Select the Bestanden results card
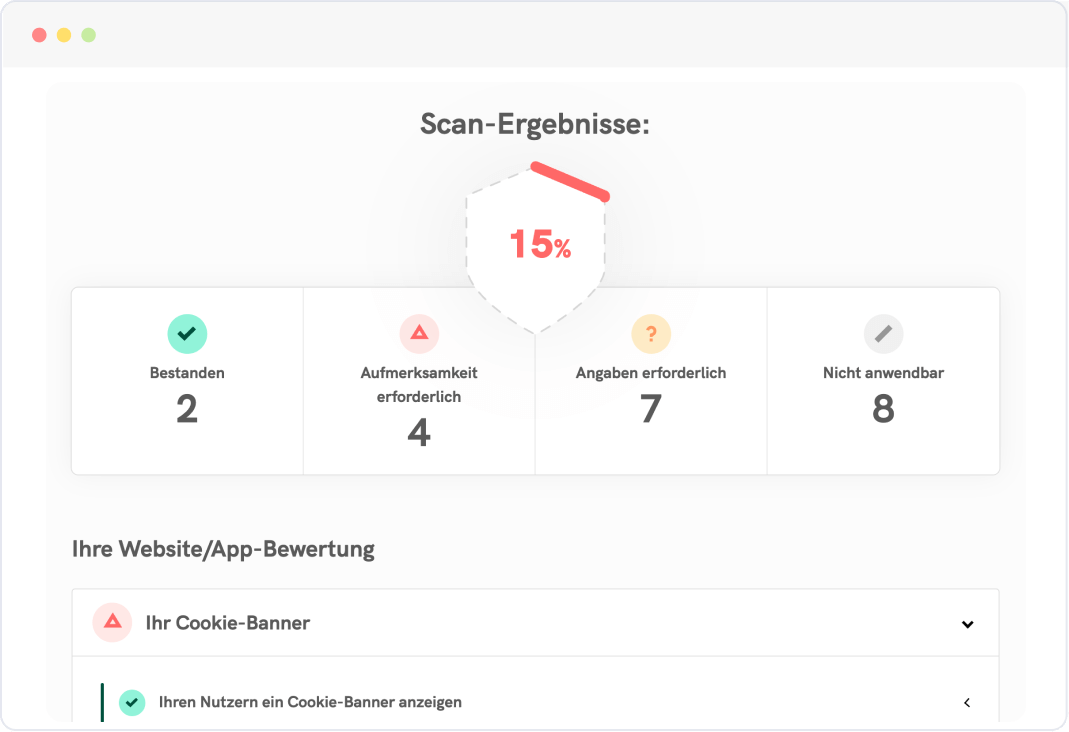Screen dimensions: 1069x732 (x=187, y=381)
